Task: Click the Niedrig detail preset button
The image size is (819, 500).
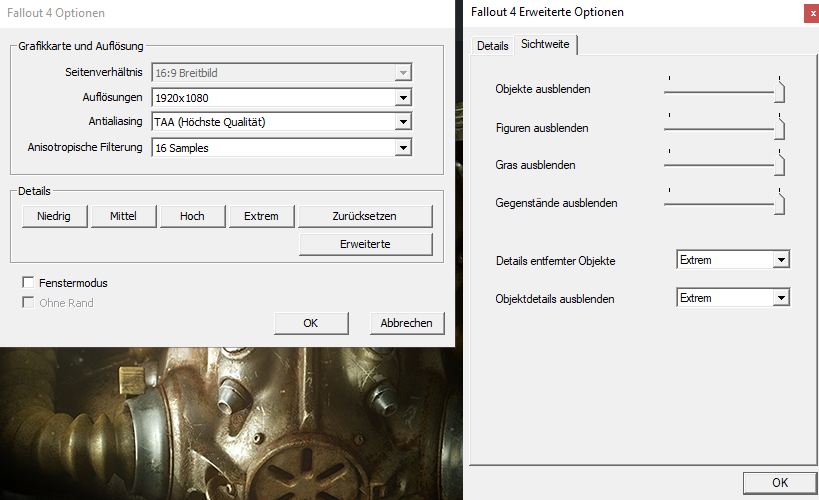Action: [x=54, y=216]
